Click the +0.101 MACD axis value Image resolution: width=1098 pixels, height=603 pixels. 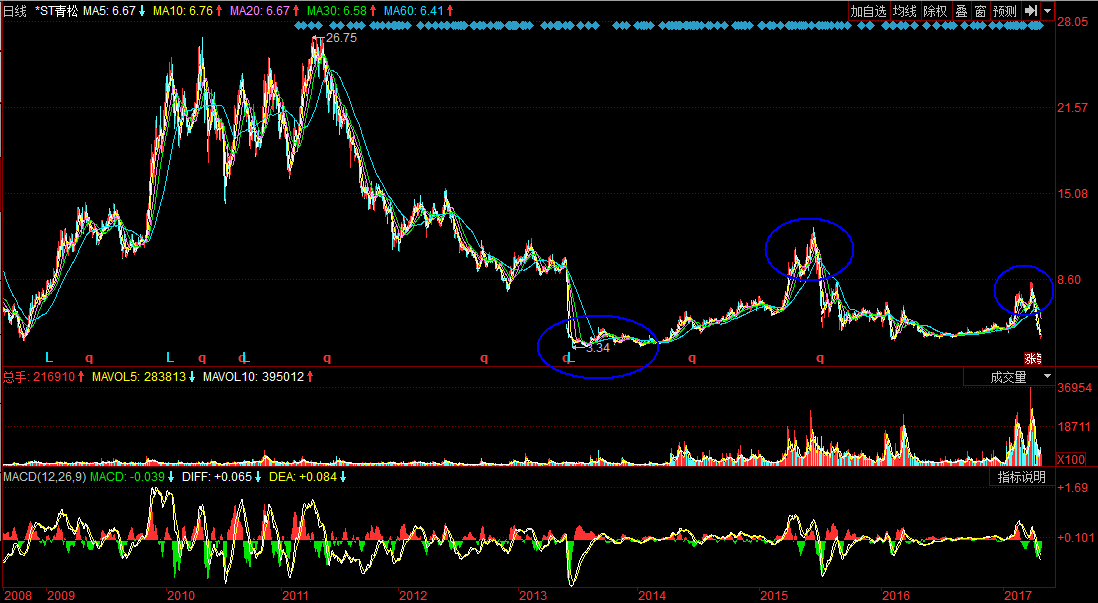tap(1075, 538)
